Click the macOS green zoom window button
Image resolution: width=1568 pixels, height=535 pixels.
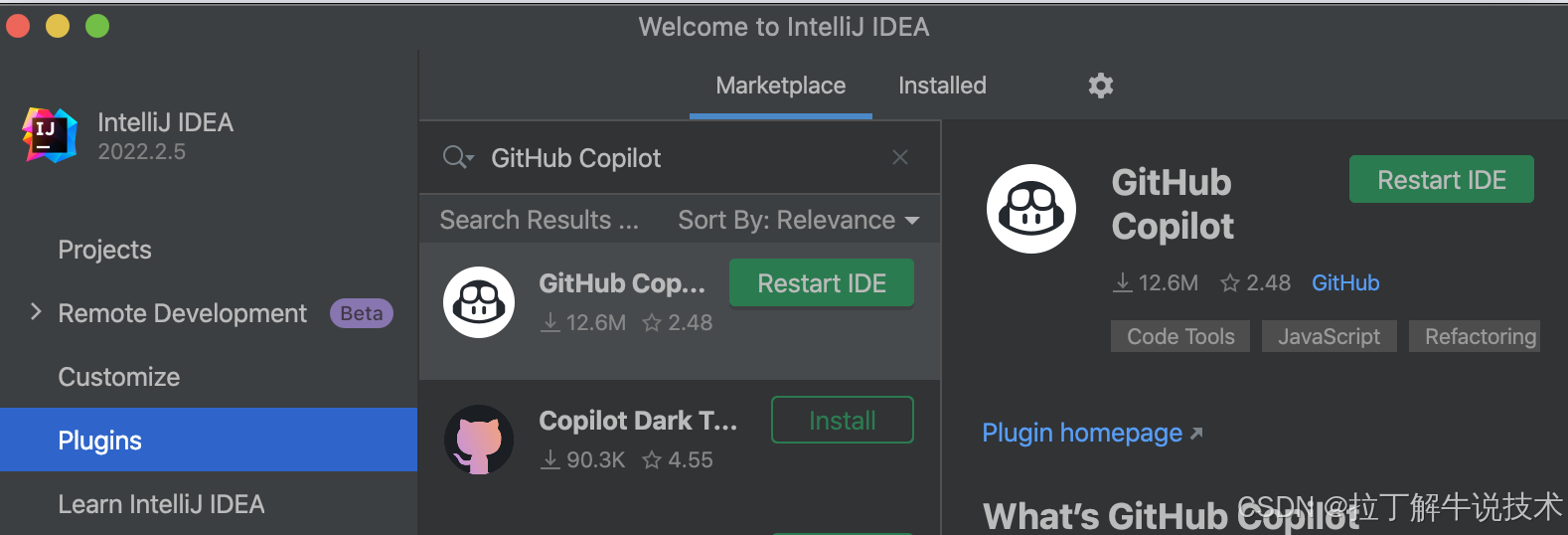97,26
